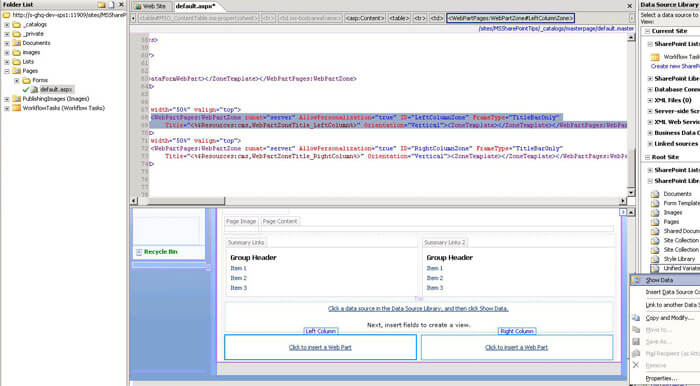This screenshot has height=386, width=700.
Task: Click the <tr> tag selector
Action: [x=420, y=18]
